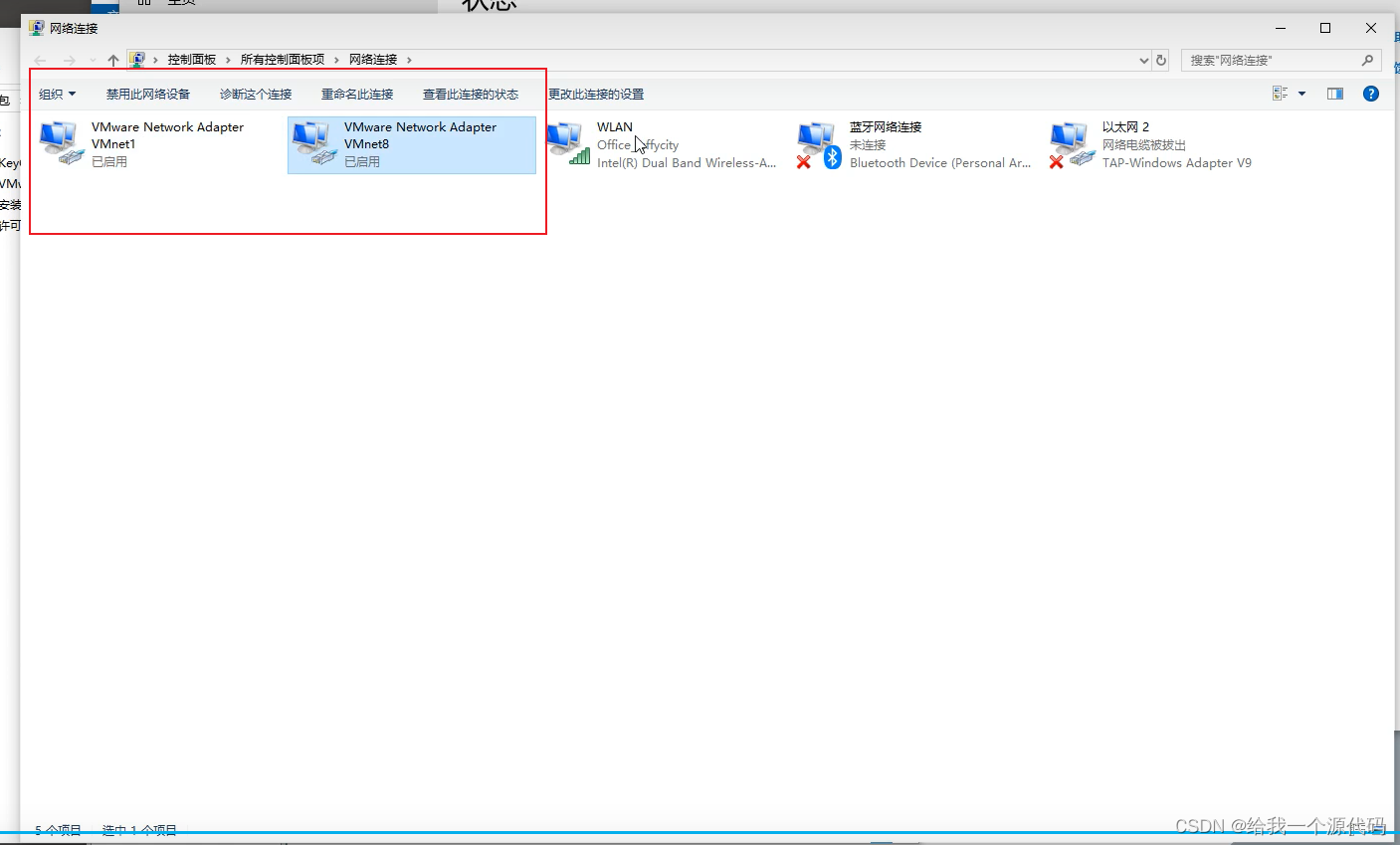This screenshot has width=1400, height=845.
Task: Open 控制面板 from the breadcrumb path
Action: pyautogui.click(x=192, y=60)
